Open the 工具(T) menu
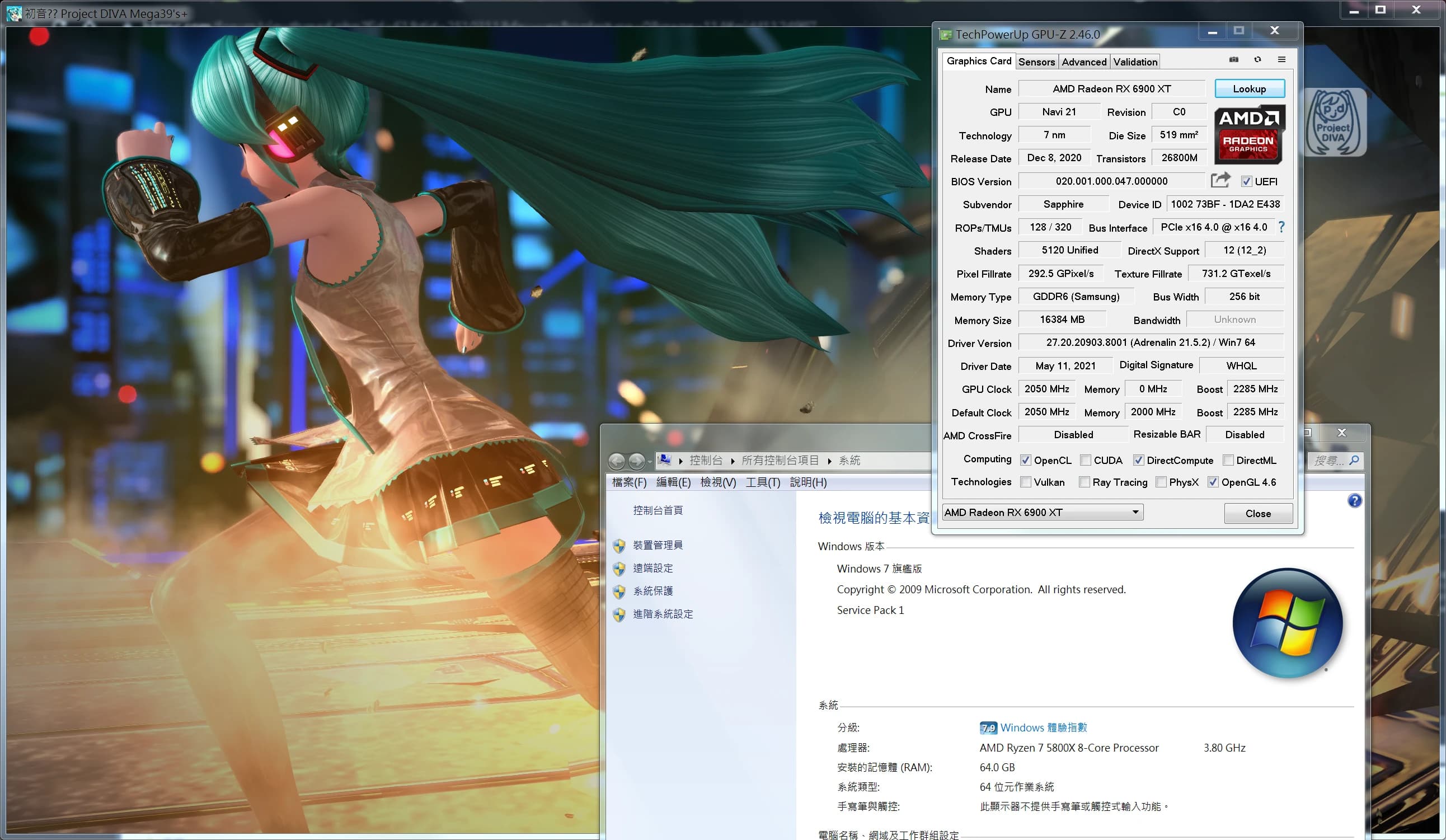 point(763,482)
